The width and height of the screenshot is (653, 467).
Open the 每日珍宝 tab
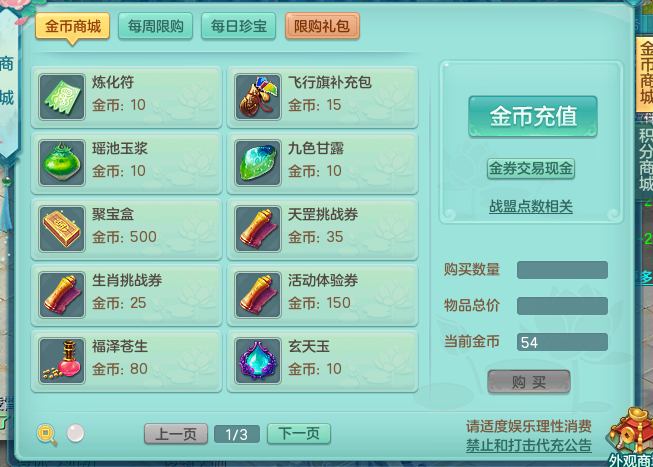(x=238, y=26)
